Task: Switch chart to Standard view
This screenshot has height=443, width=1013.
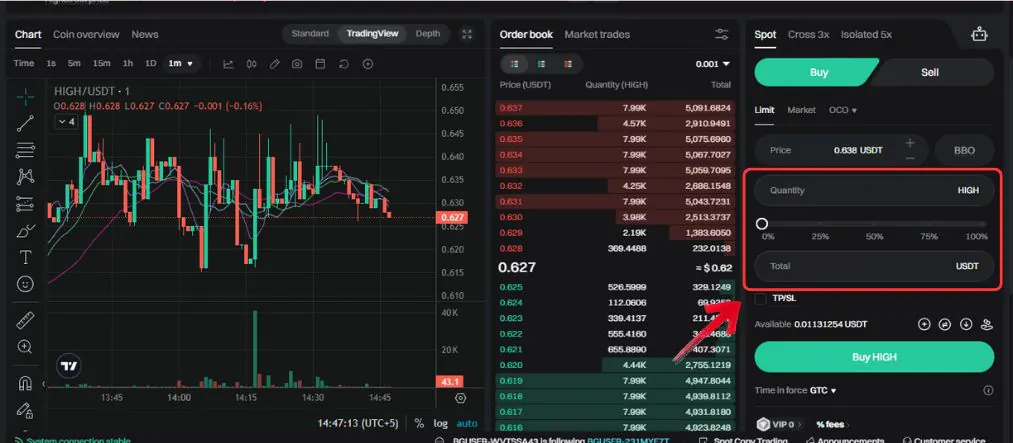Action: (310, 34)
